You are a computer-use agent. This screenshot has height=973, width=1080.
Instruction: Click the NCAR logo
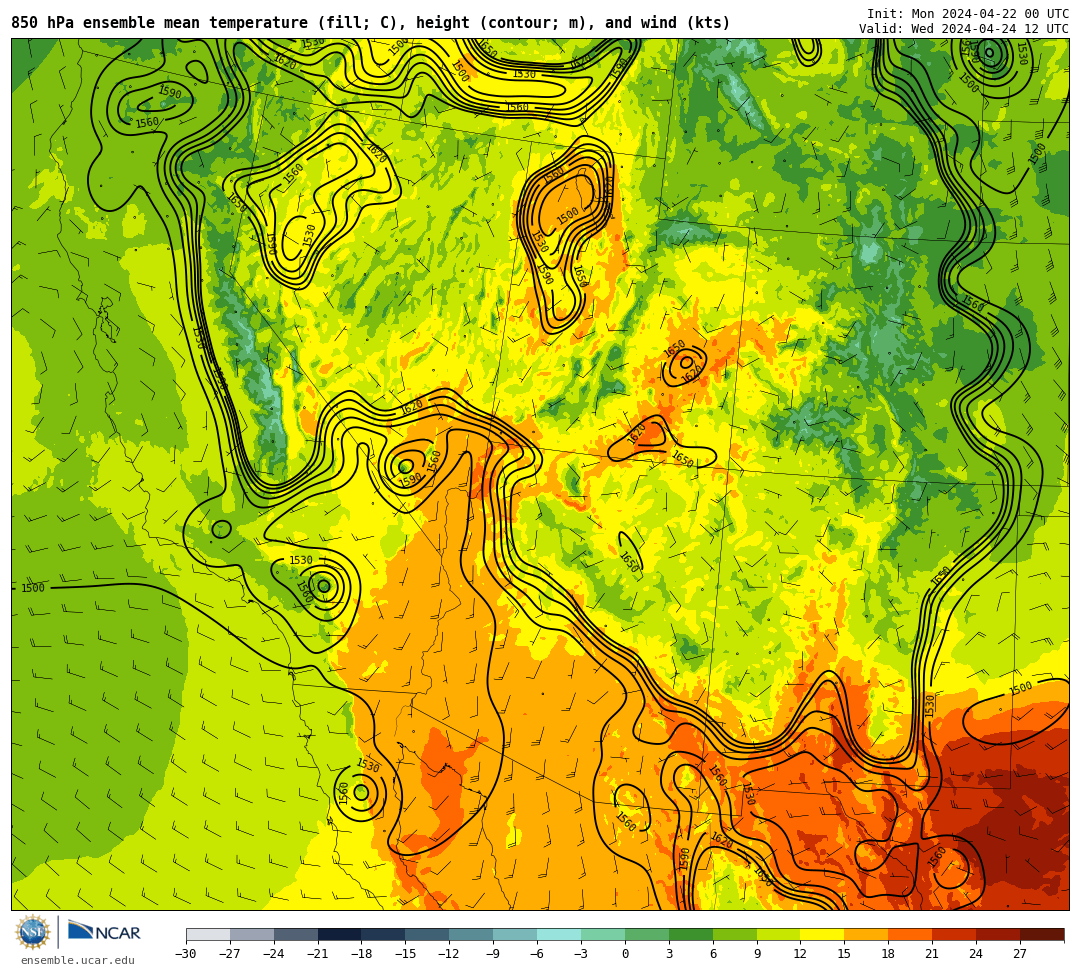(x=104, y=932)
